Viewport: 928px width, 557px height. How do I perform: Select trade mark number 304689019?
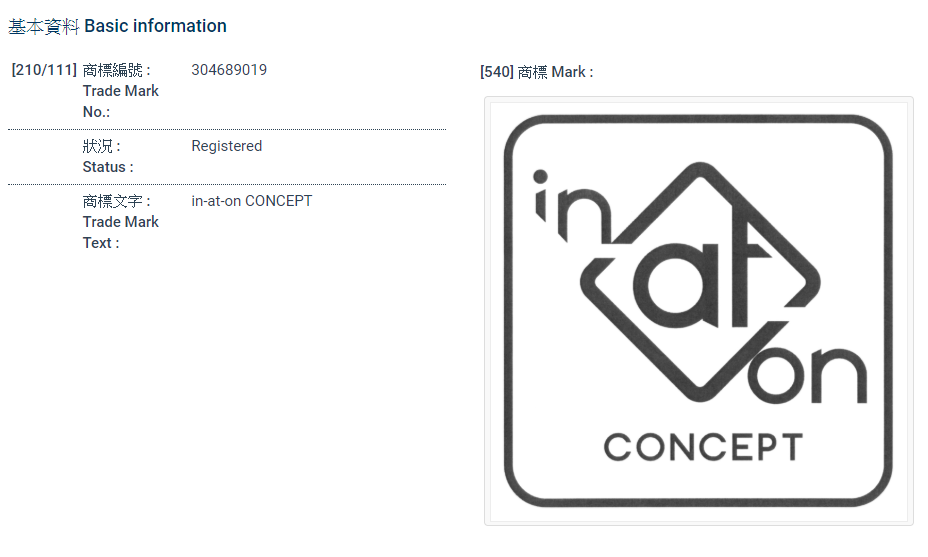coord(229,70)
